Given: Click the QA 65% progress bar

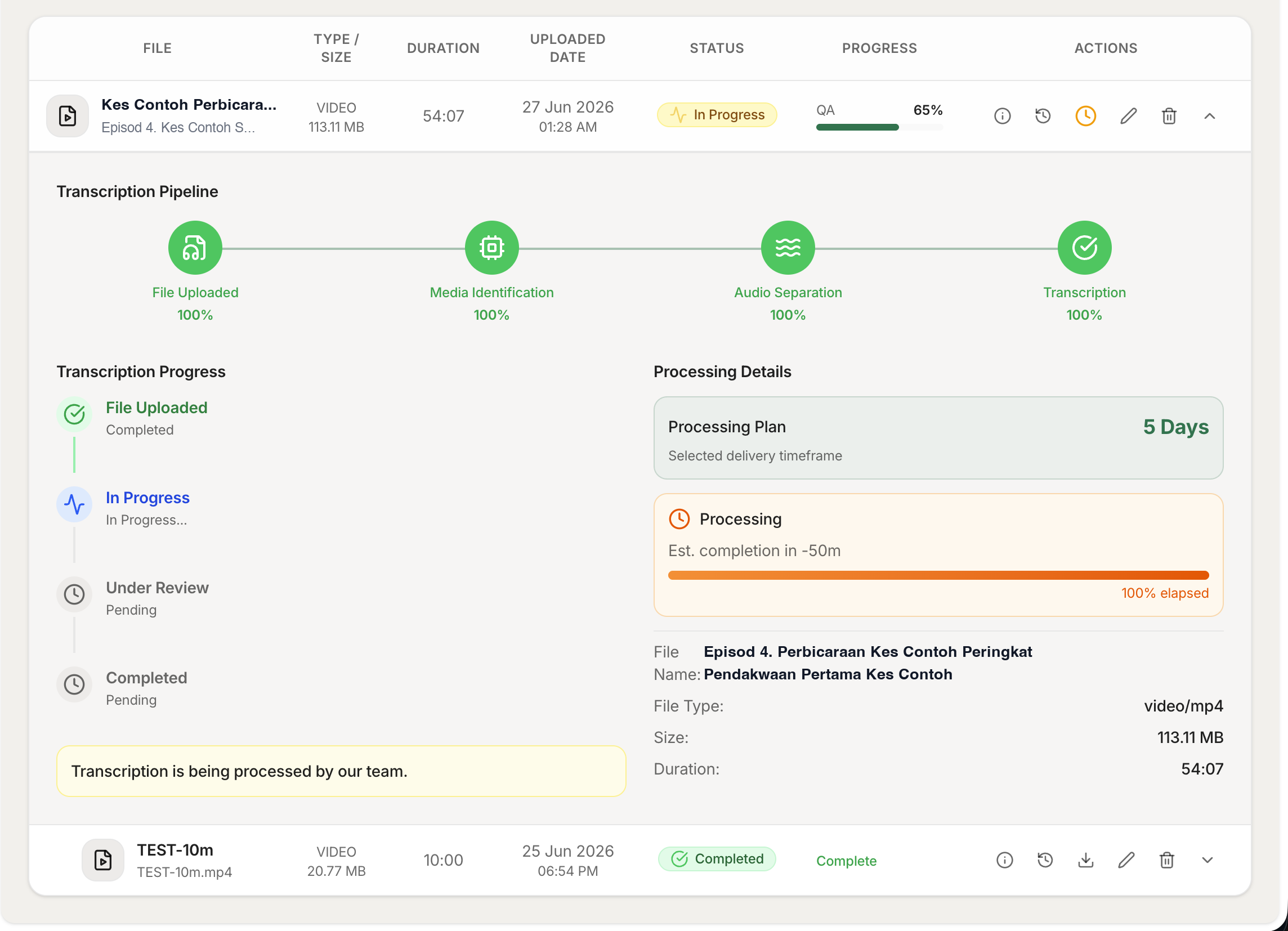Looking at the screenshot, I should pyautogui.click(x=879, y=127).
